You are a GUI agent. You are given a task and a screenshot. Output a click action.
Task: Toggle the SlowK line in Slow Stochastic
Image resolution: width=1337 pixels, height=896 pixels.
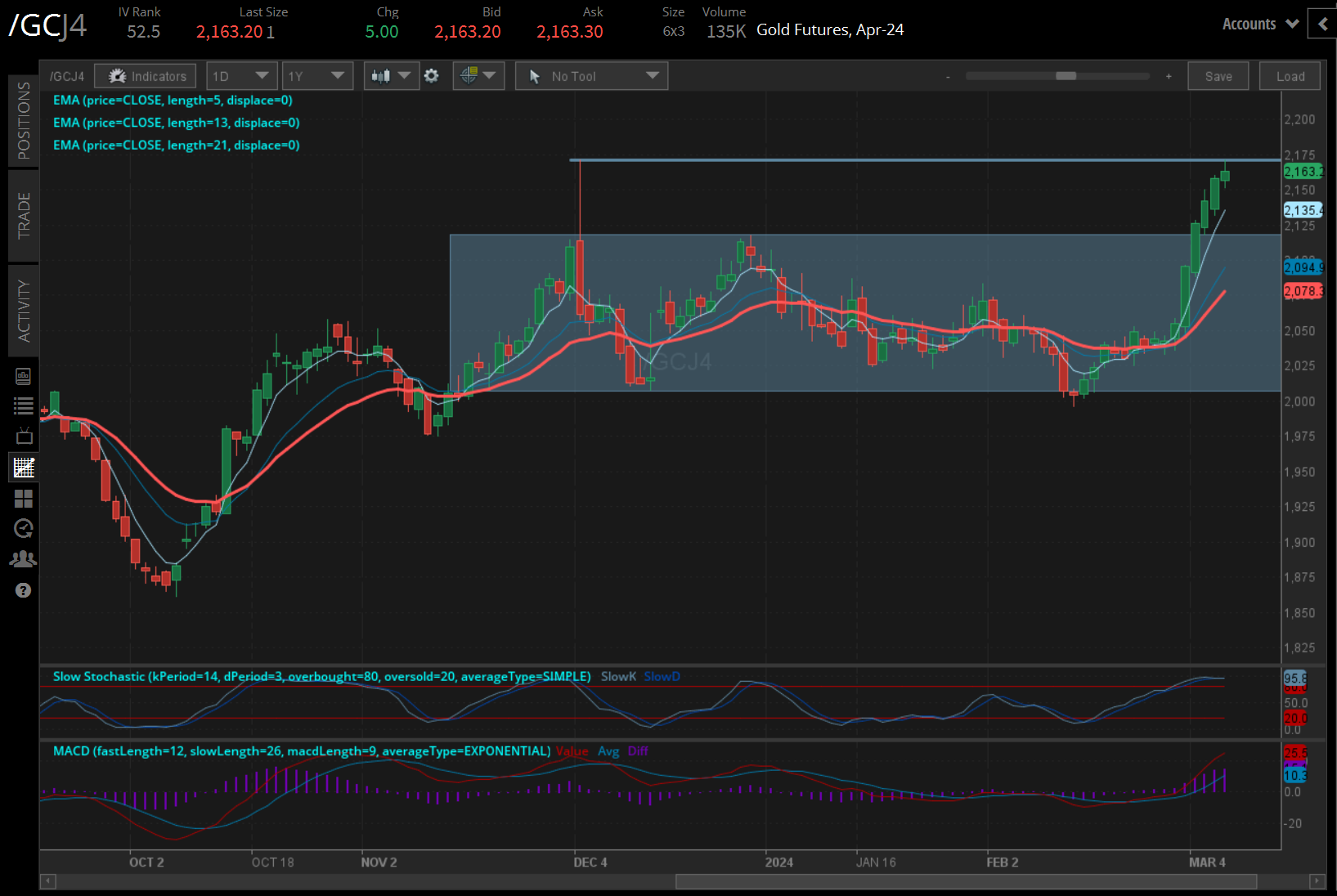[x=618, y=676]
